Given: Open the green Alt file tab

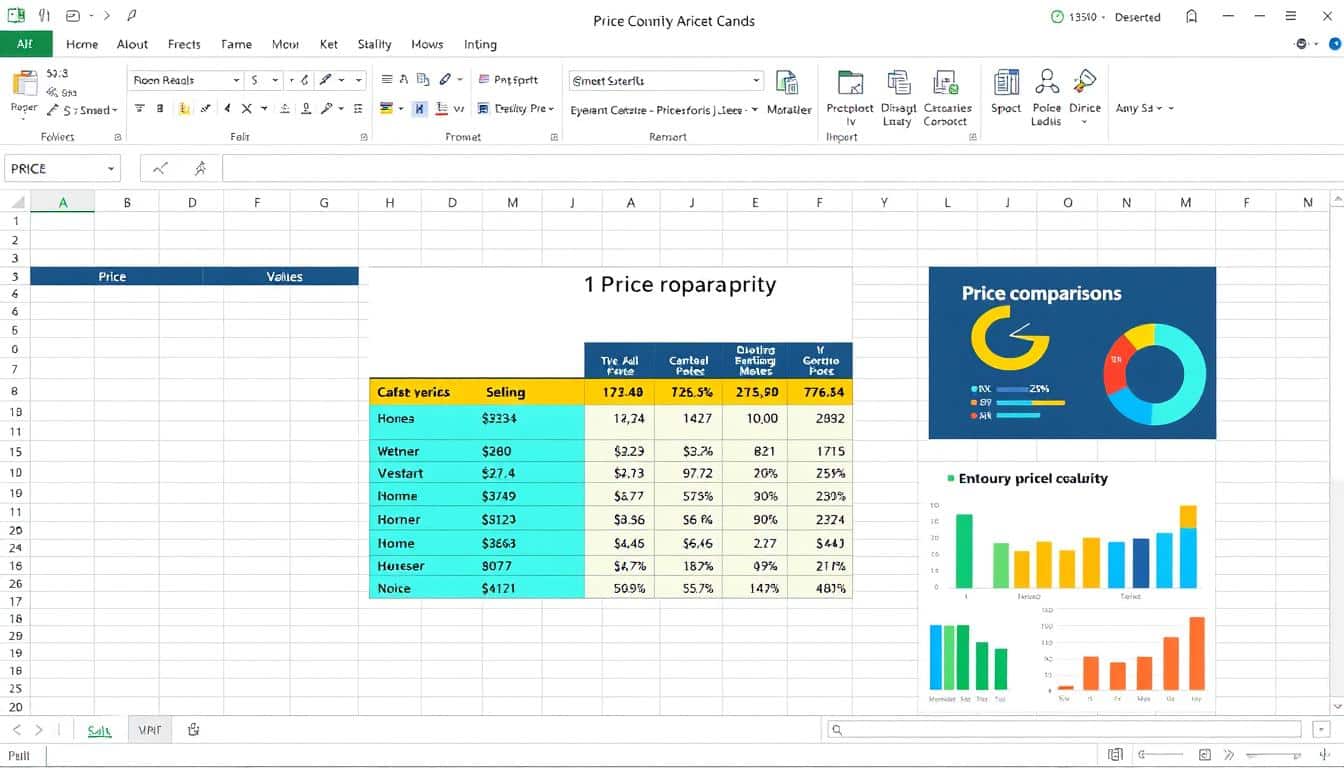Looking at the screenshot, I should pos(24,44).
